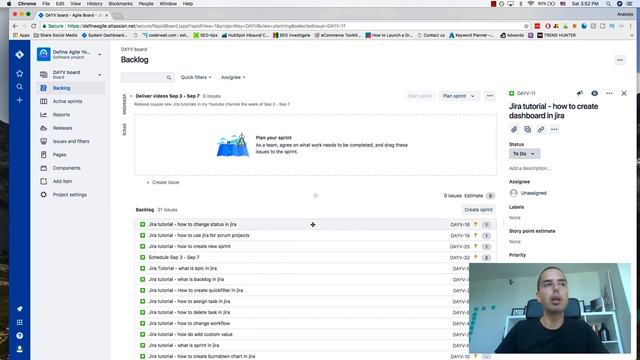
Task: Click the create plus icon in sidebar
Action: click(x=19, y=100)
